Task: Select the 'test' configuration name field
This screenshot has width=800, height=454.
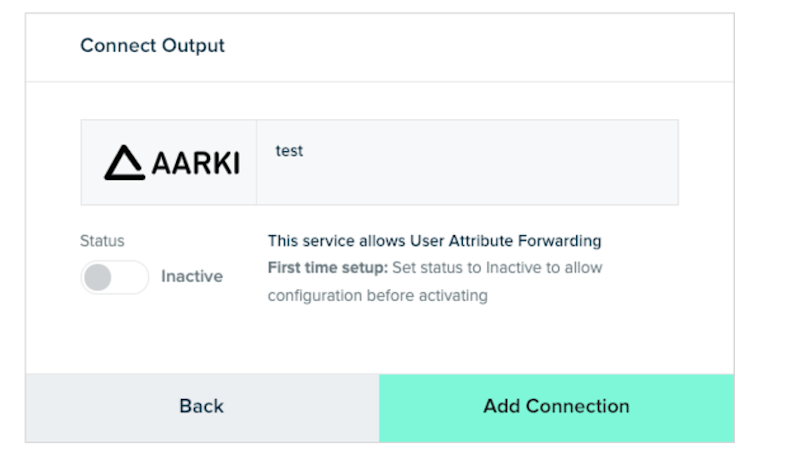Action: coord(467,162)
